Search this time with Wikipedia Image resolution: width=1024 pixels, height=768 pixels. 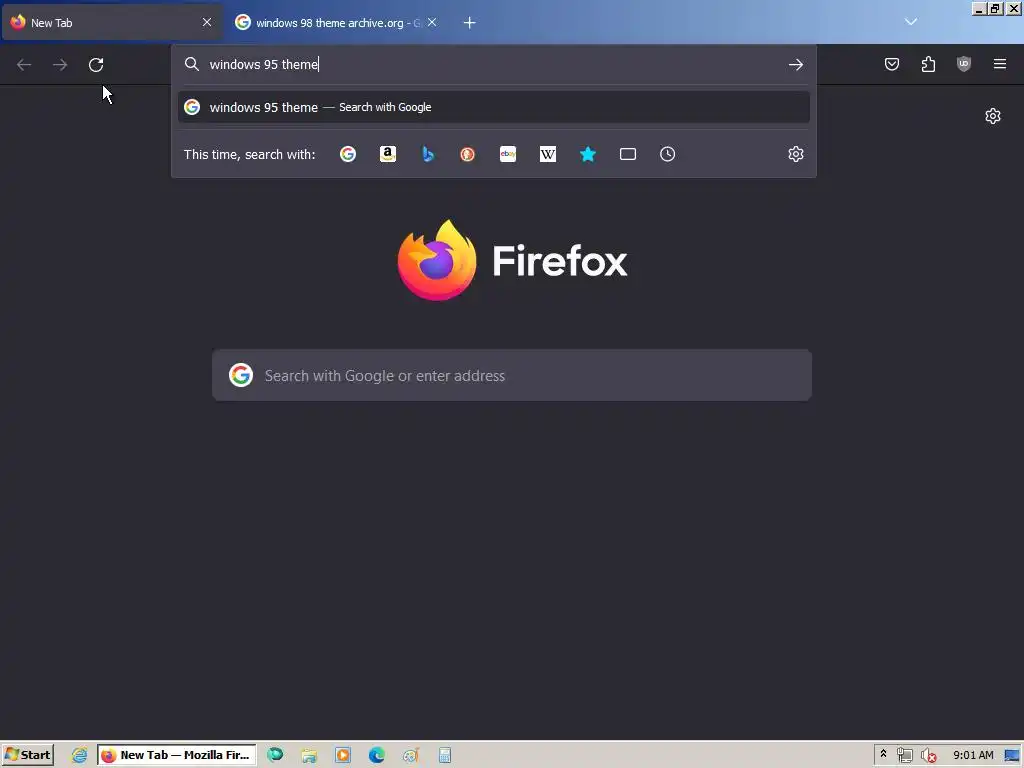548,154
